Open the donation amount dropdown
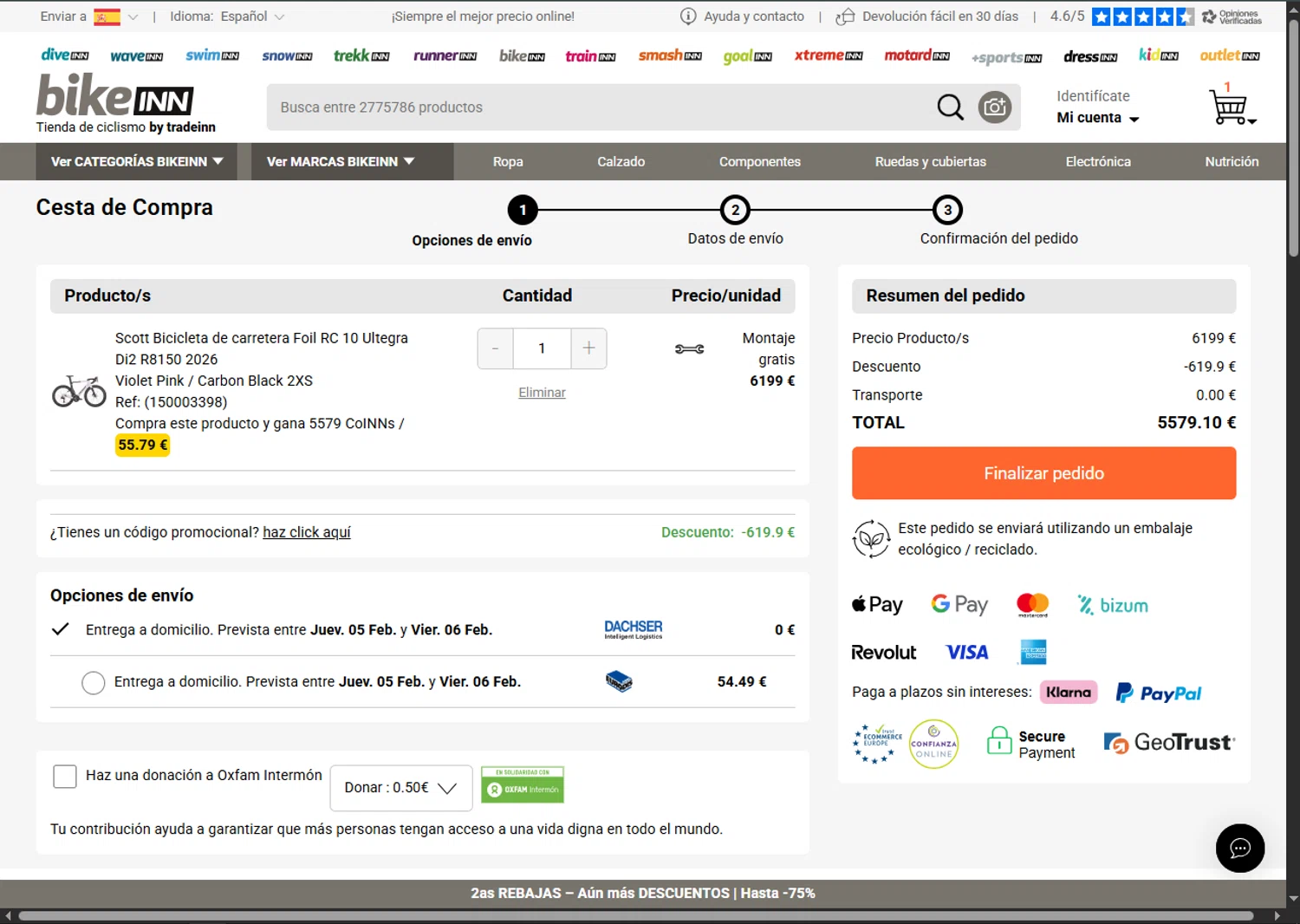Screen dimensions: 1300x924 401,788
